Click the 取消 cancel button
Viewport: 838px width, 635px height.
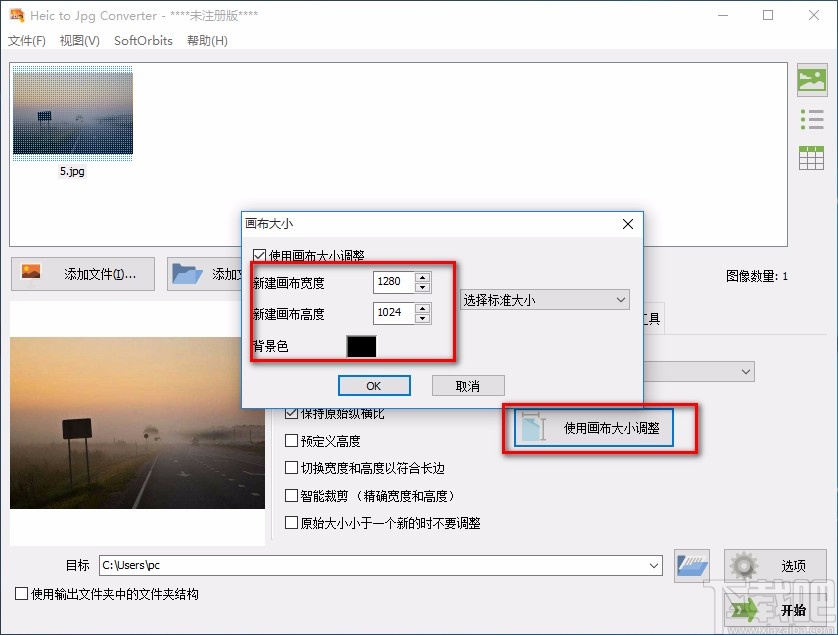click(x=467, y=385)
